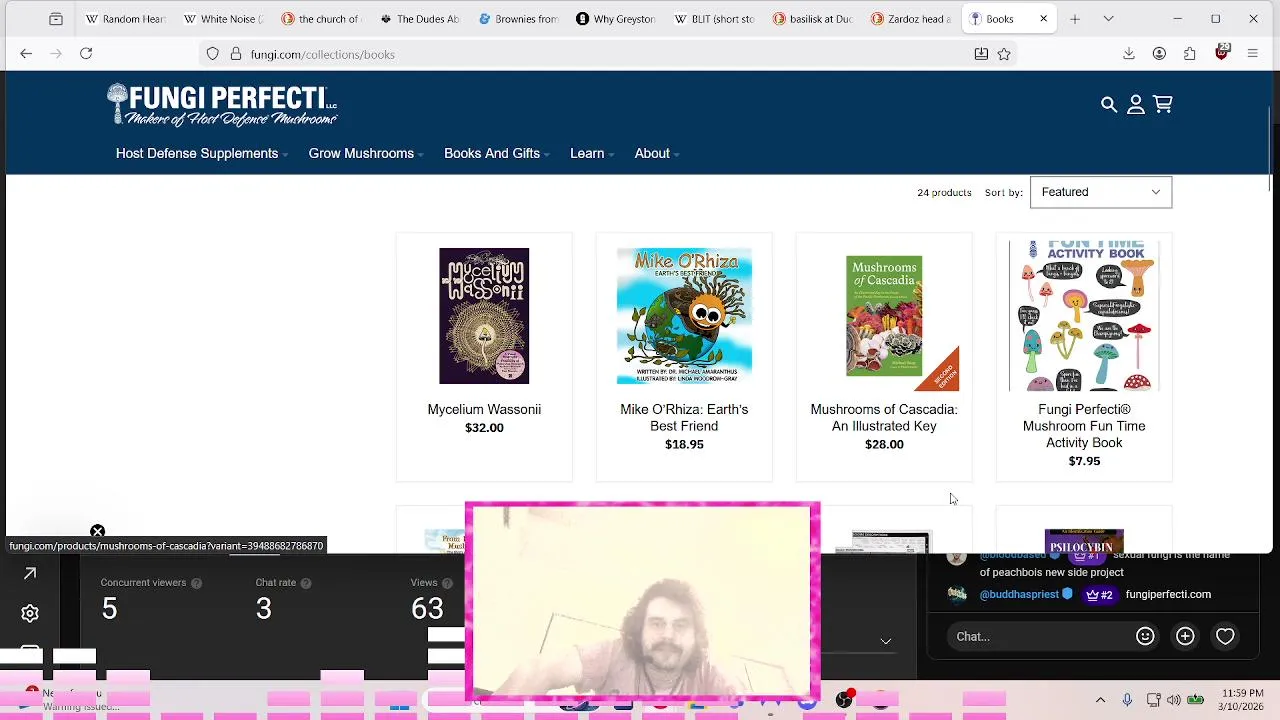Click the help icon beside Chat rate

click(305, 583)
